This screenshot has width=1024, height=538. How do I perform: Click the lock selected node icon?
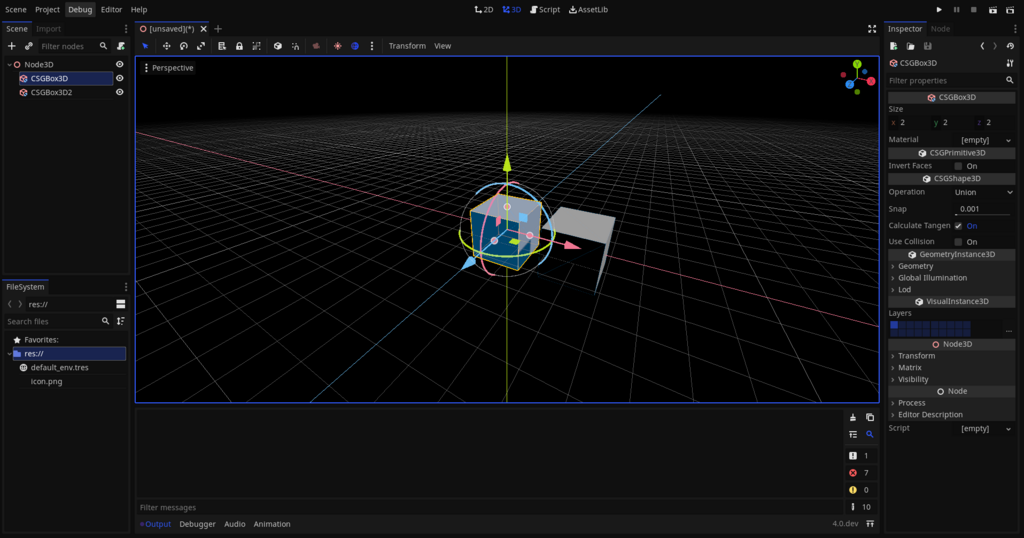(x=239, y=46)
